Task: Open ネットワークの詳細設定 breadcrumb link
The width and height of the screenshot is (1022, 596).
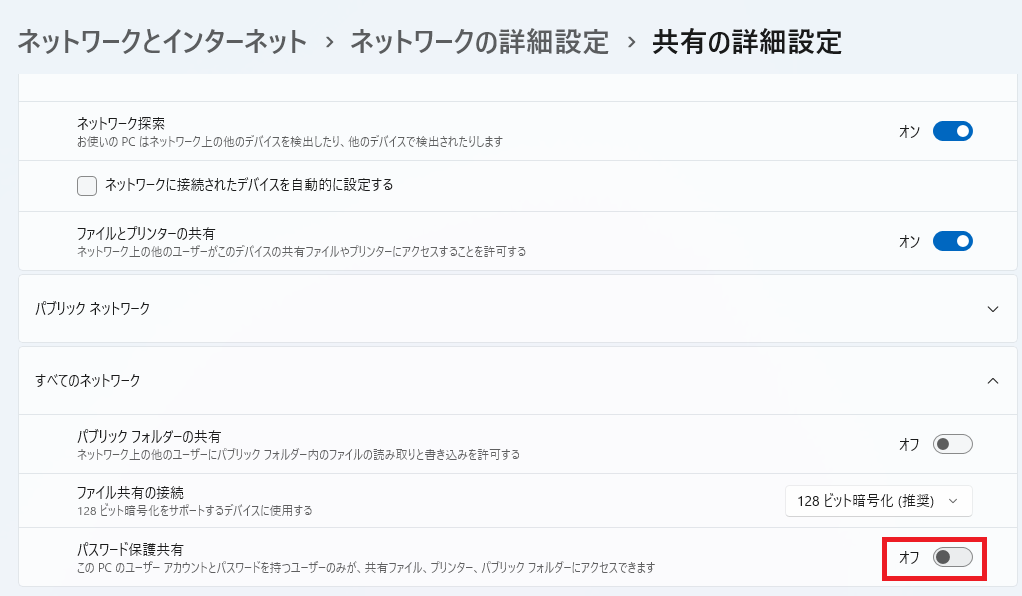Action: click(x=479, y=42)
